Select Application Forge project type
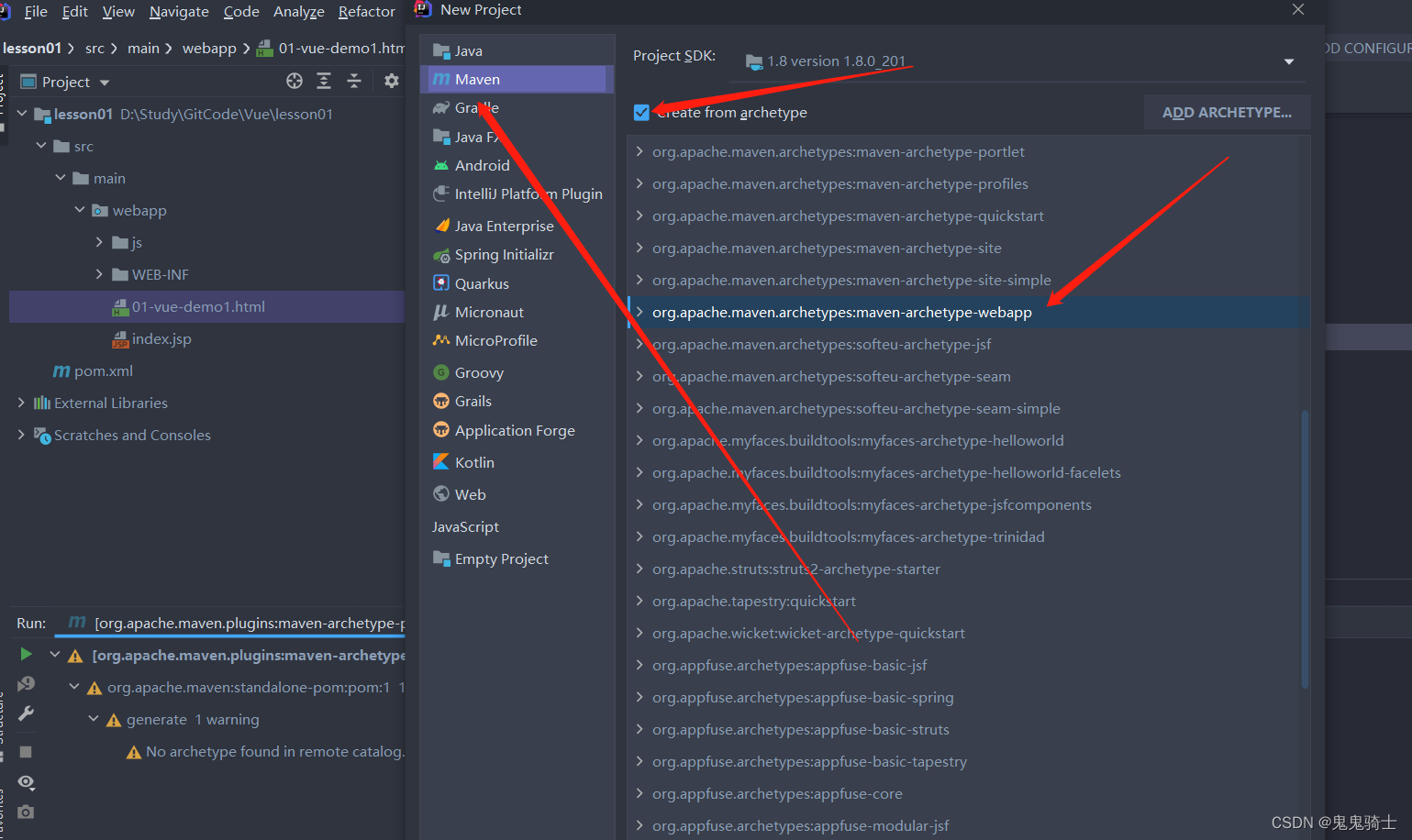The image size is (1412, 840). pyautogui.click(x=517, y=430)
